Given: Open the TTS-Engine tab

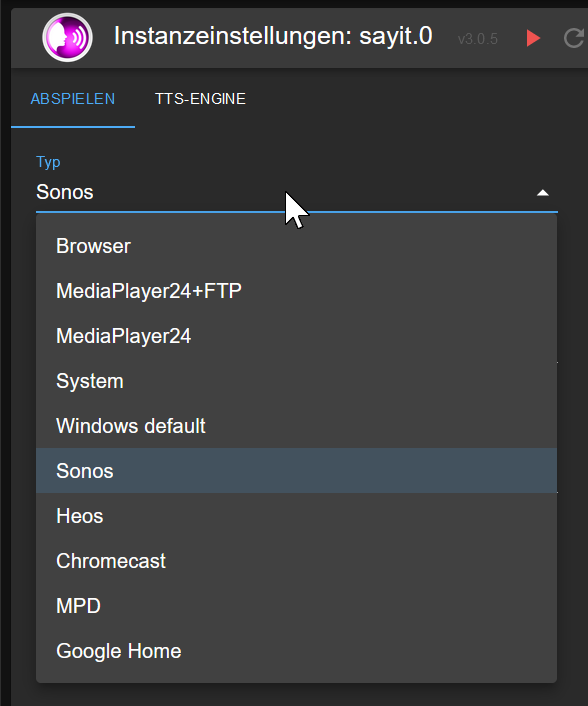Looking at the screenshot, I should (200, 99).
